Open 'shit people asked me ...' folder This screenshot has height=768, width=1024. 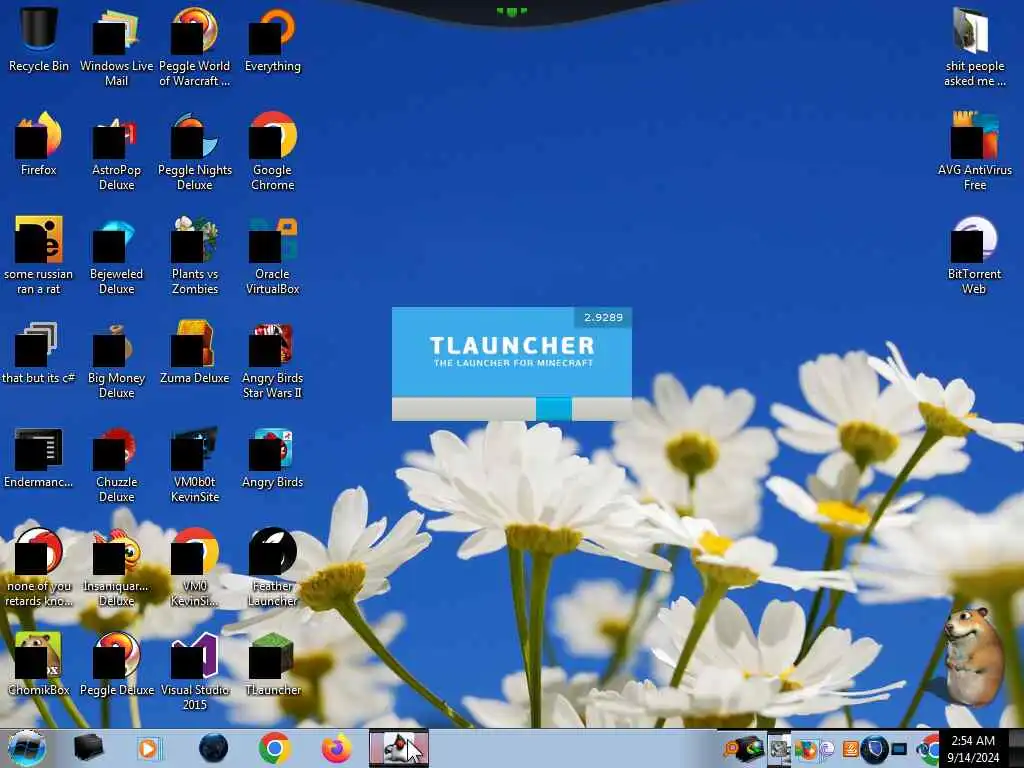(974, 47)
